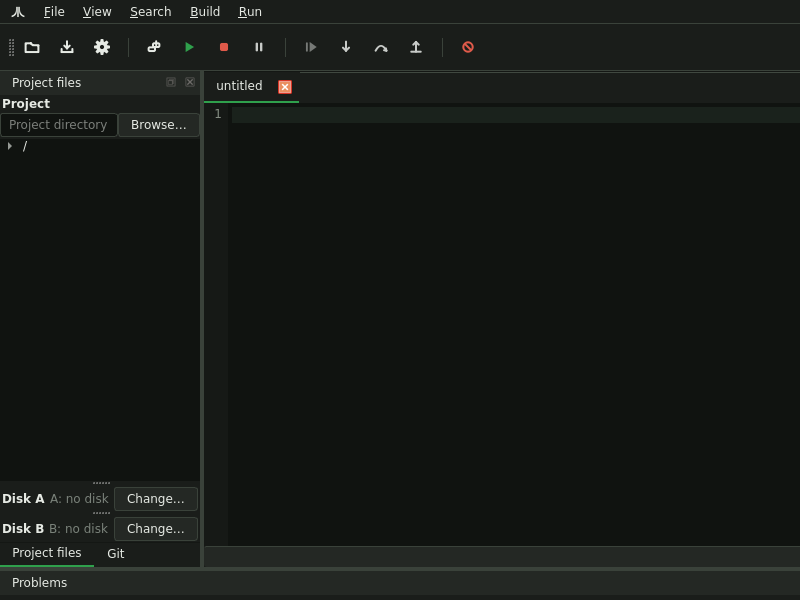800x600 pixels.
Task: Click line 1 in the editor
Action: [515, 114]
